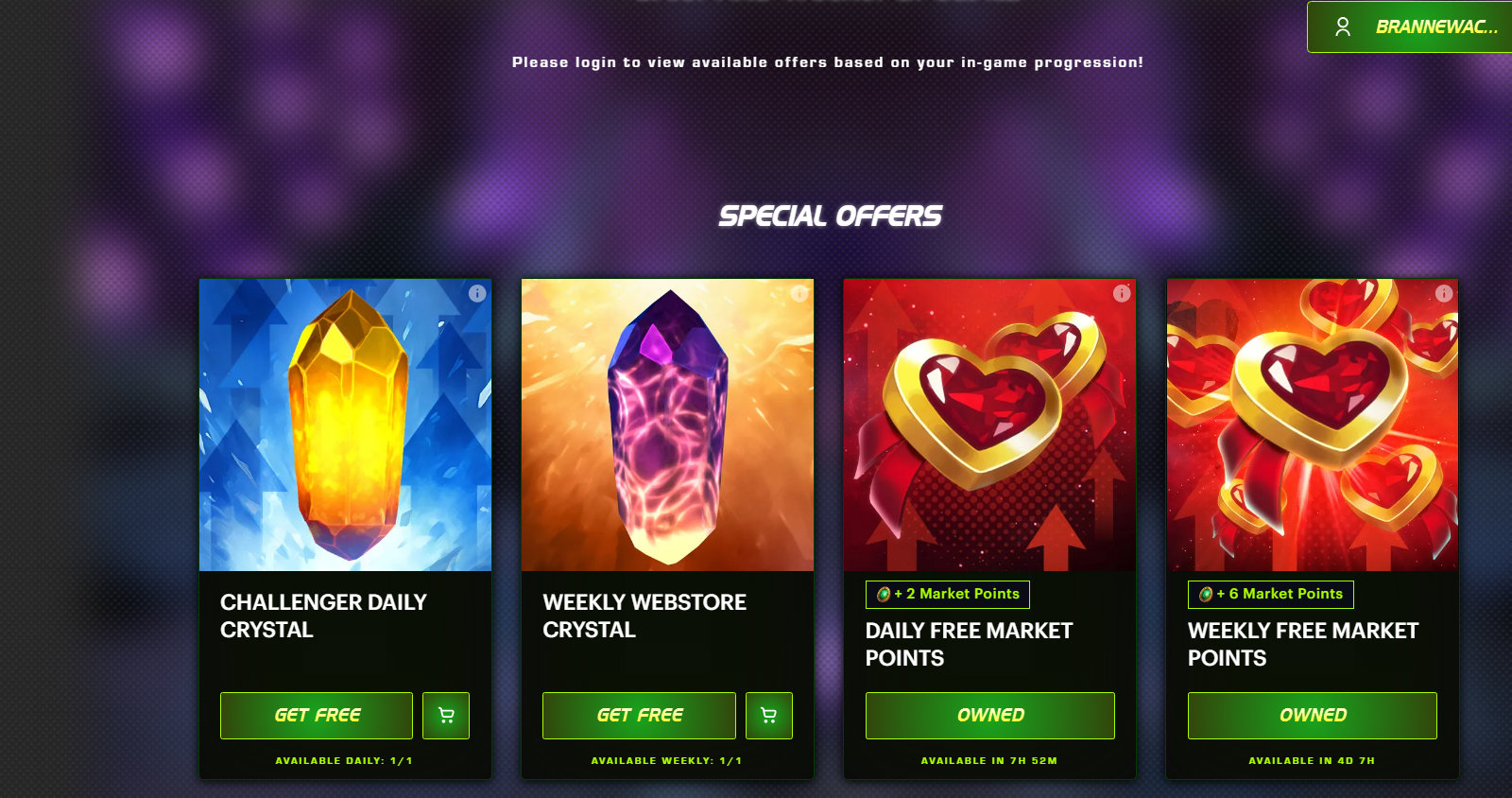Select the yellow Challenger Daily Crystal image
The image size is (1512, 798).
click(x=346, y=425)
